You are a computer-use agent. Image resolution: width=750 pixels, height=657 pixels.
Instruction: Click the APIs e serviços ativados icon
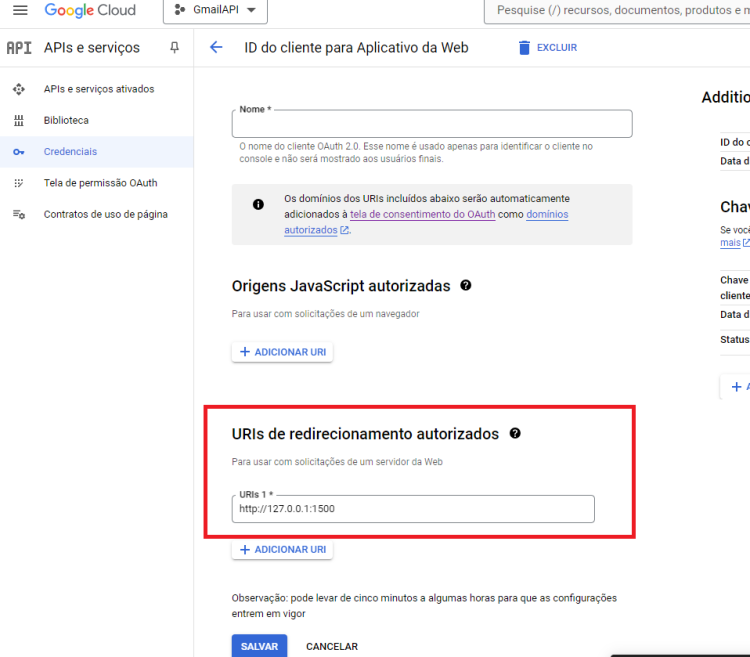19,89
